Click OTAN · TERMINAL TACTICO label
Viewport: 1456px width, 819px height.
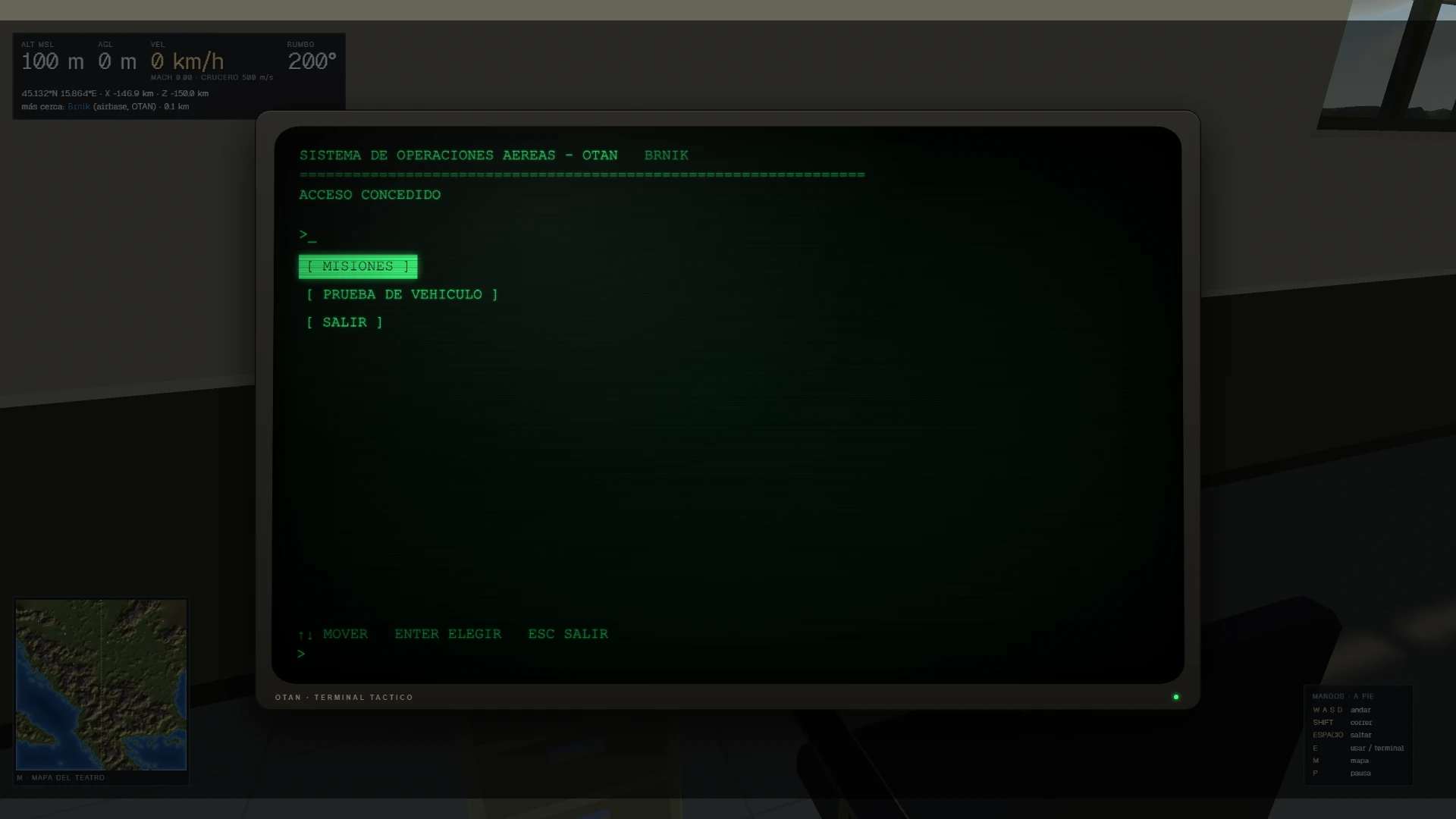click(x=344, y=698)
